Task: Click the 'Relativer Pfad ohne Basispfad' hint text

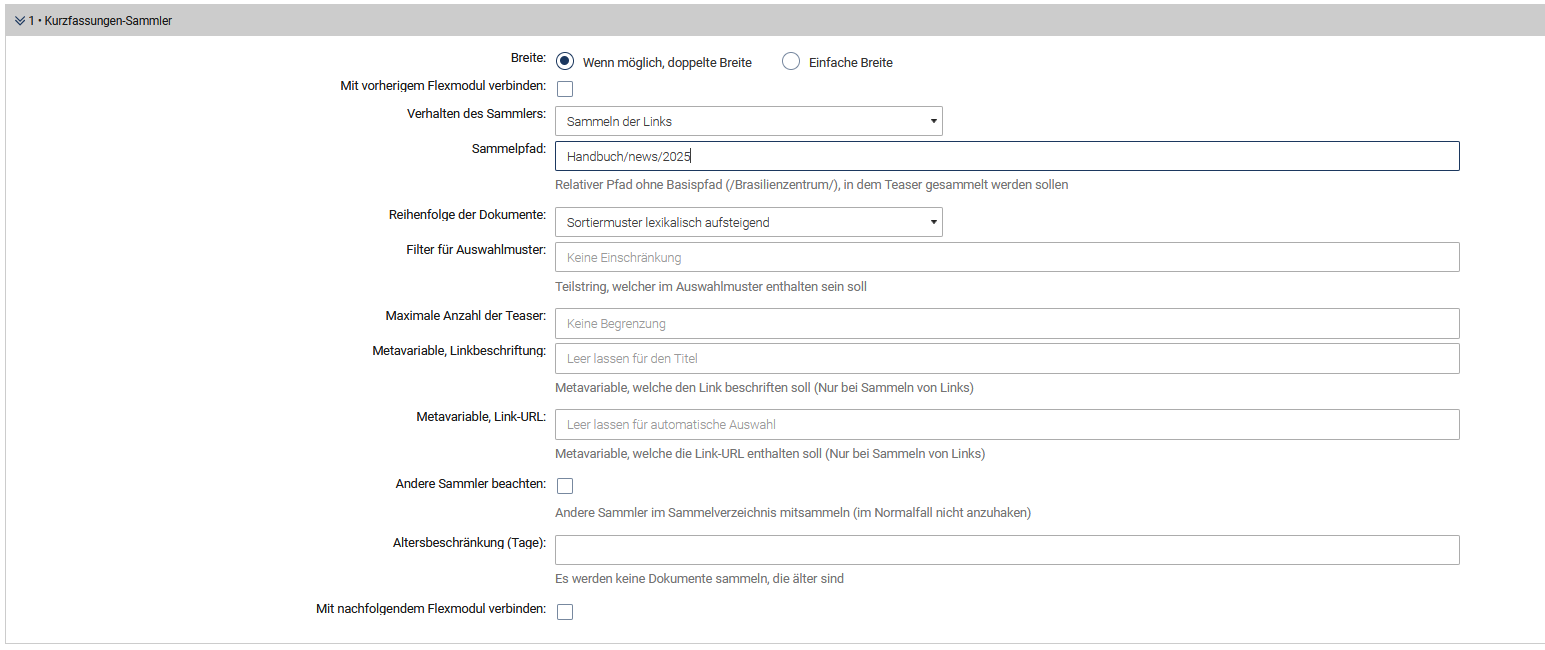Action: tap(812, 185)
